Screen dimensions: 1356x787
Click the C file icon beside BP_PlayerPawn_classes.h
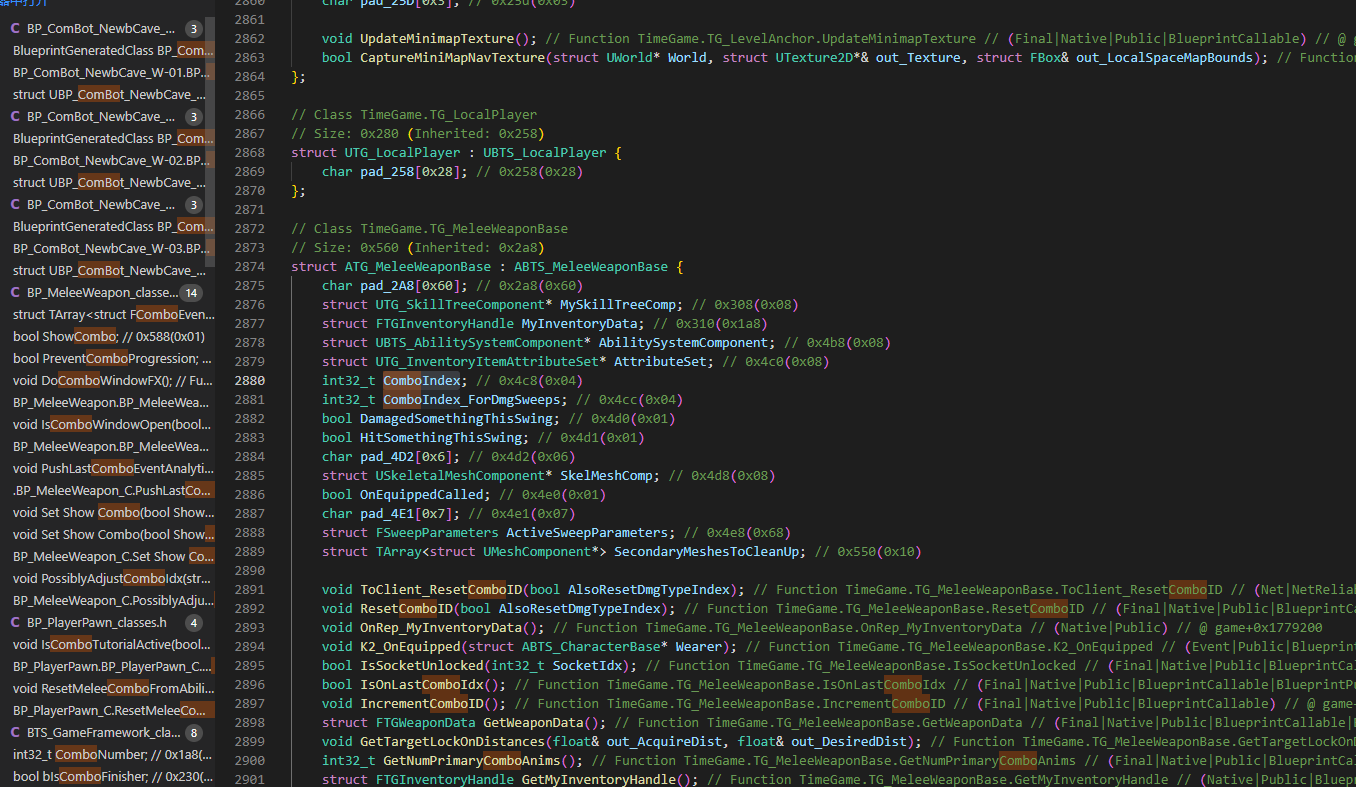(x=15, y=623)
